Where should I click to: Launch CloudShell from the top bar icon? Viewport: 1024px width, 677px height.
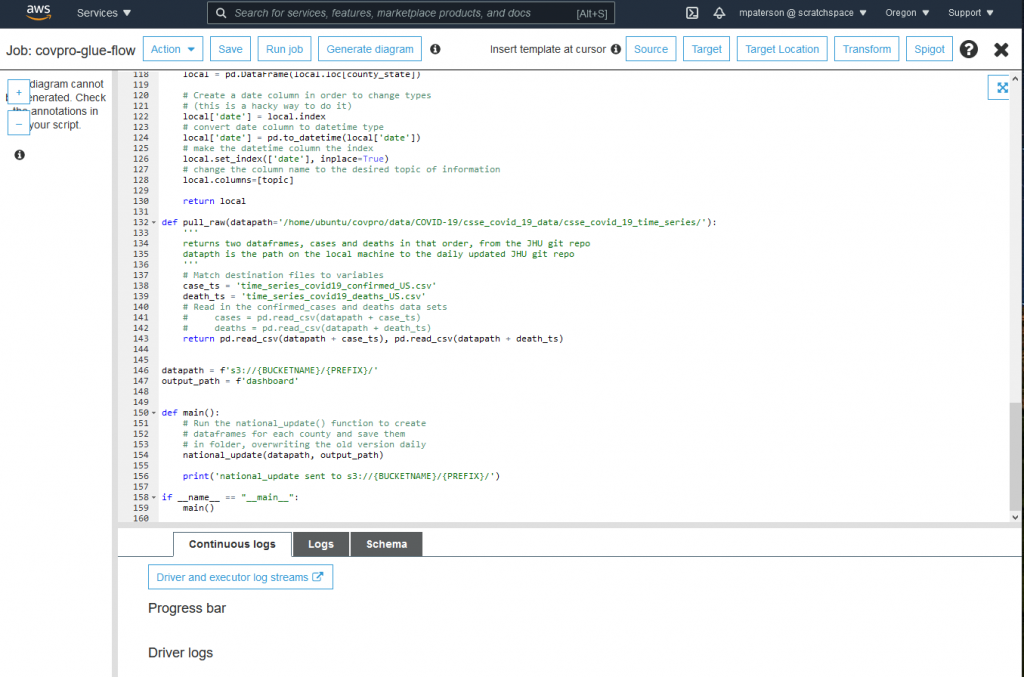(692, 13)
